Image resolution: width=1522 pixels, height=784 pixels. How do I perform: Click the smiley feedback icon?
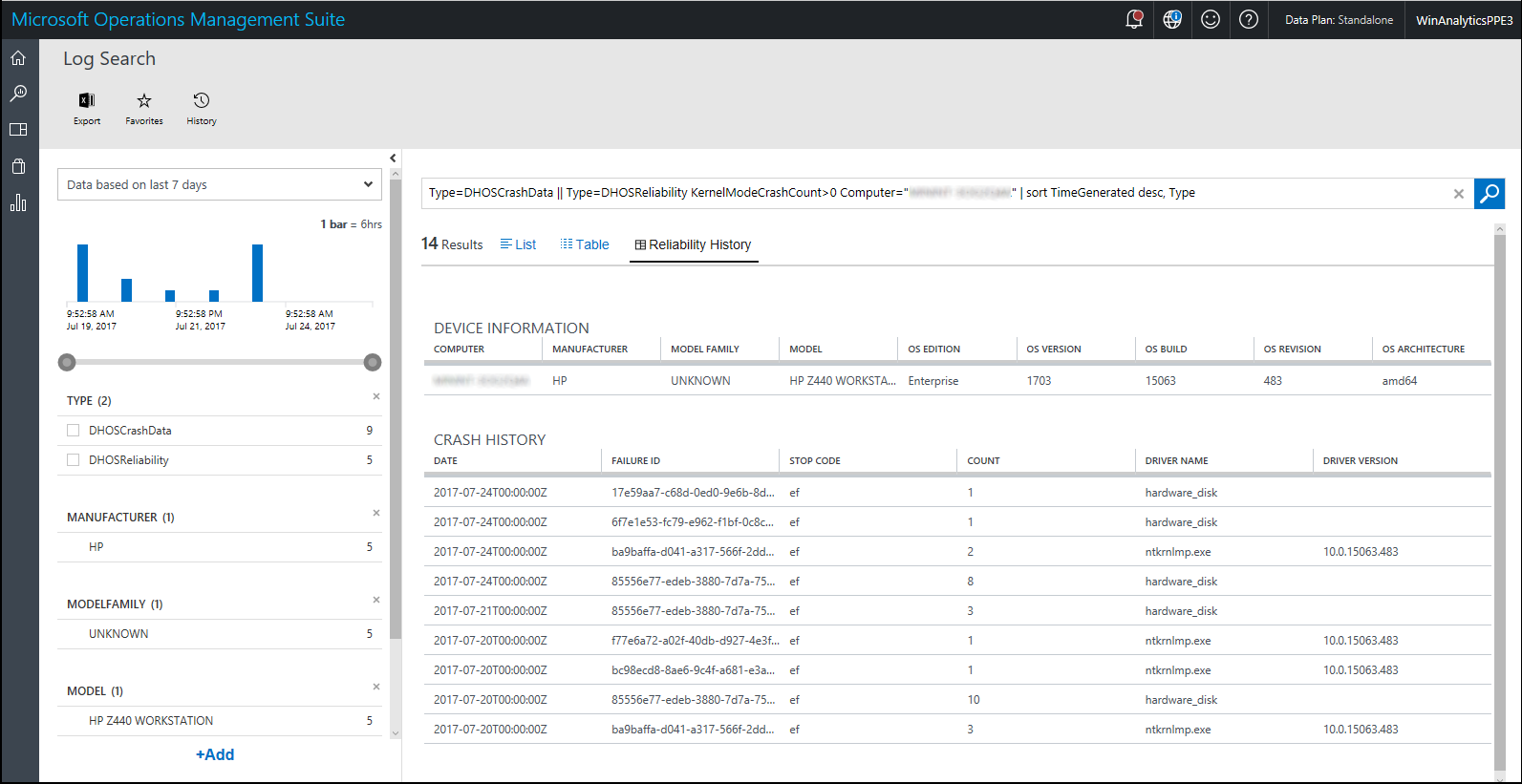(x=1211, y=19)
